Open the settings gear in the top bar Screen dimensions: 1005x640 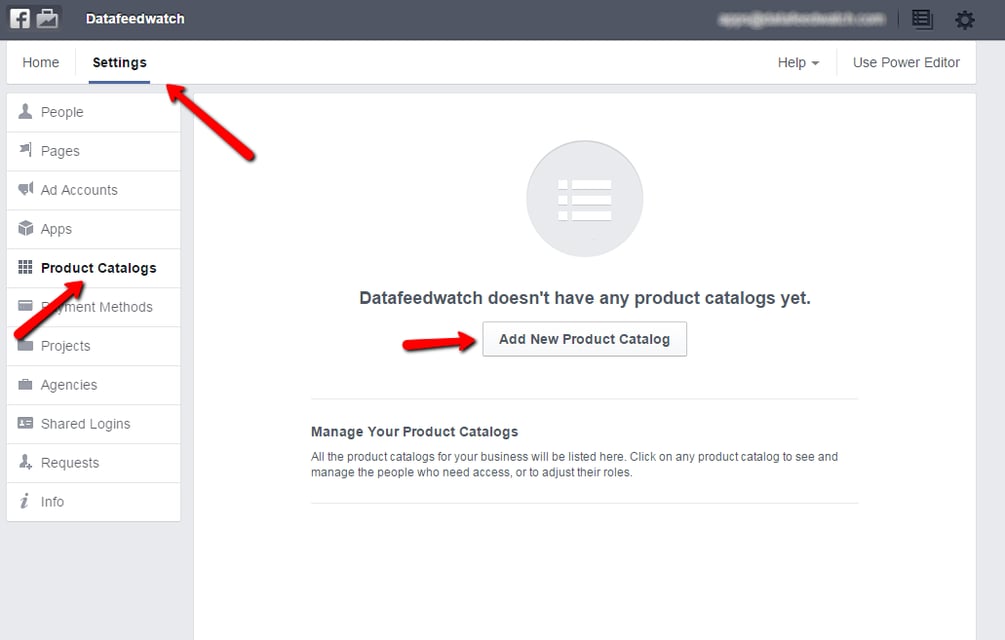[x=964, y=19]
